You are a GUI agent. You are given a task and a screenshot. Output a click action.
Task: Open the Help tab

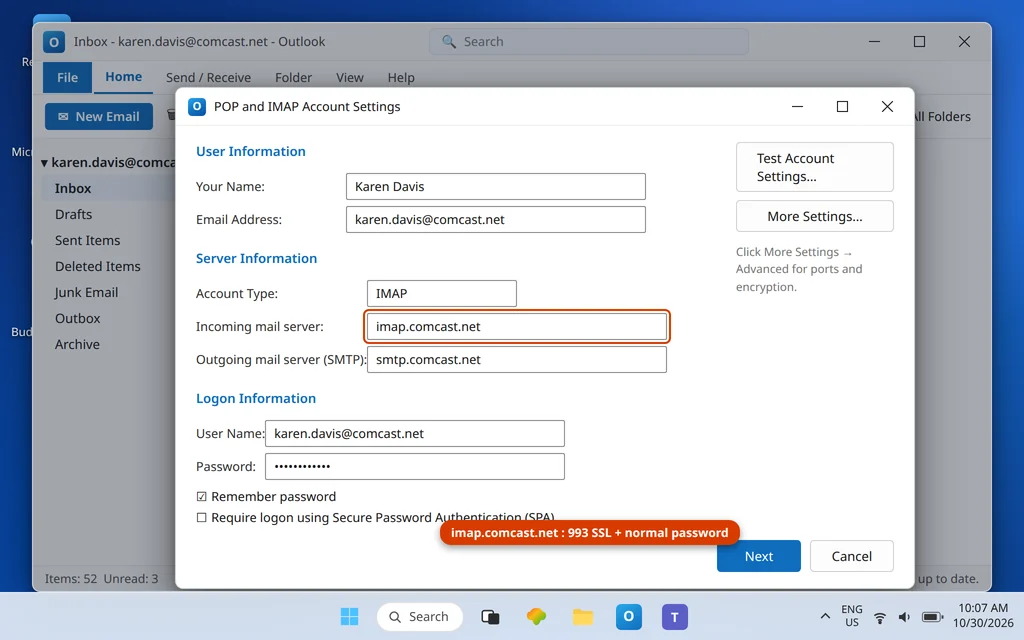point(401,77)
